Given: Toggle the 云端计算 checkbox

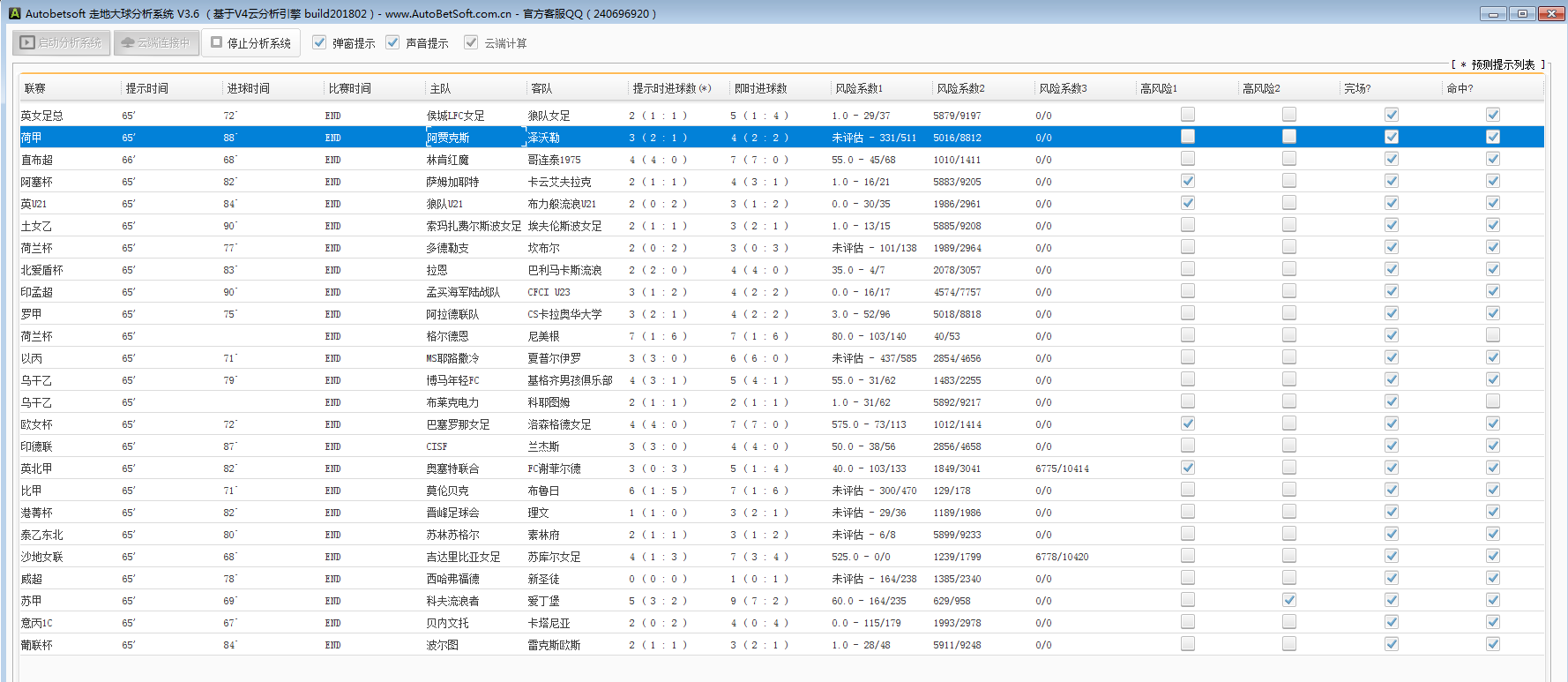Looking at the screenshot, I should pyautogui.click(x=471, y=42).
